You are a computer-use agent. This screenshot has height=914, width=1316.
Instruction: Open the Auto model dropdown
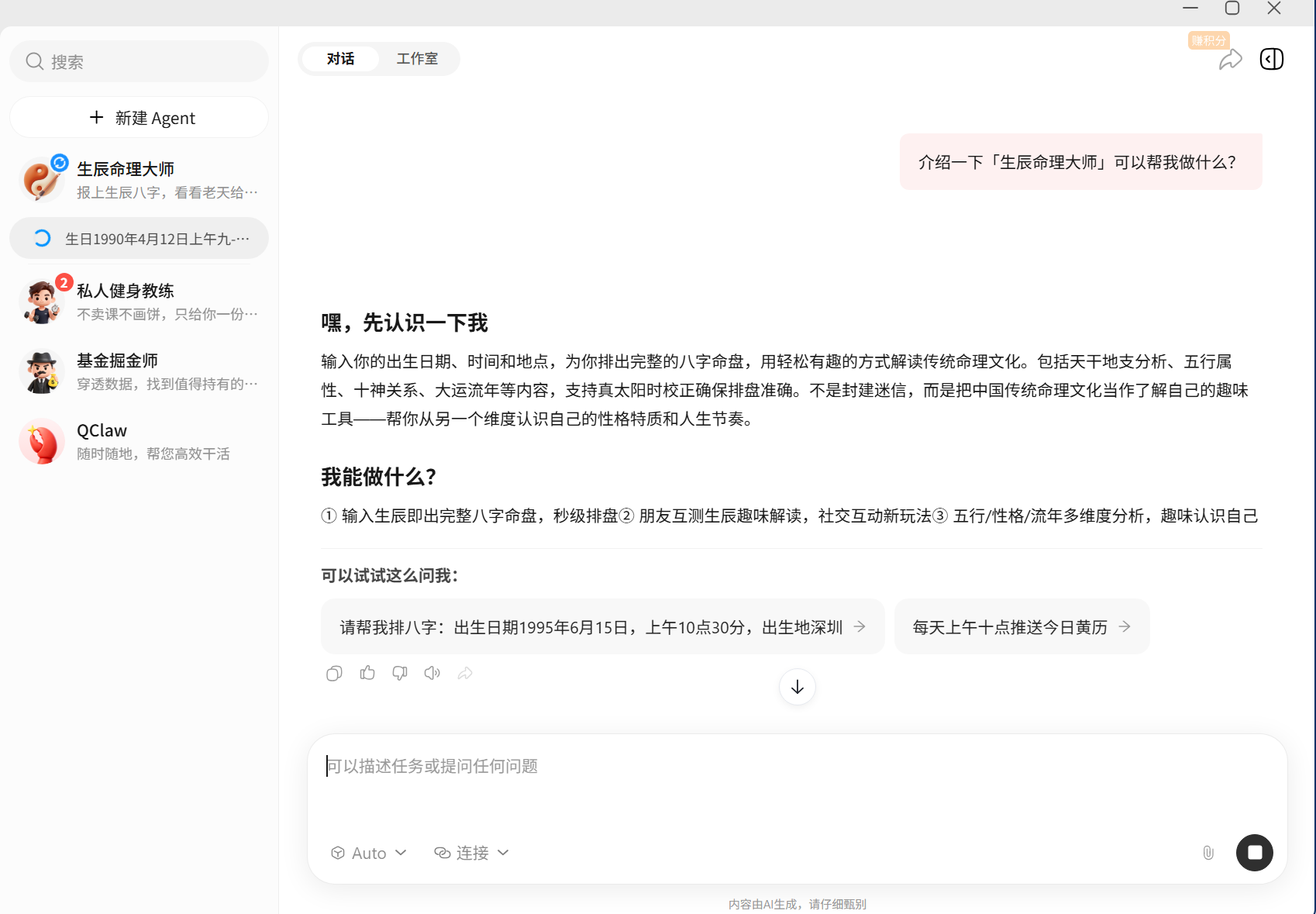(x=369, y=853)
